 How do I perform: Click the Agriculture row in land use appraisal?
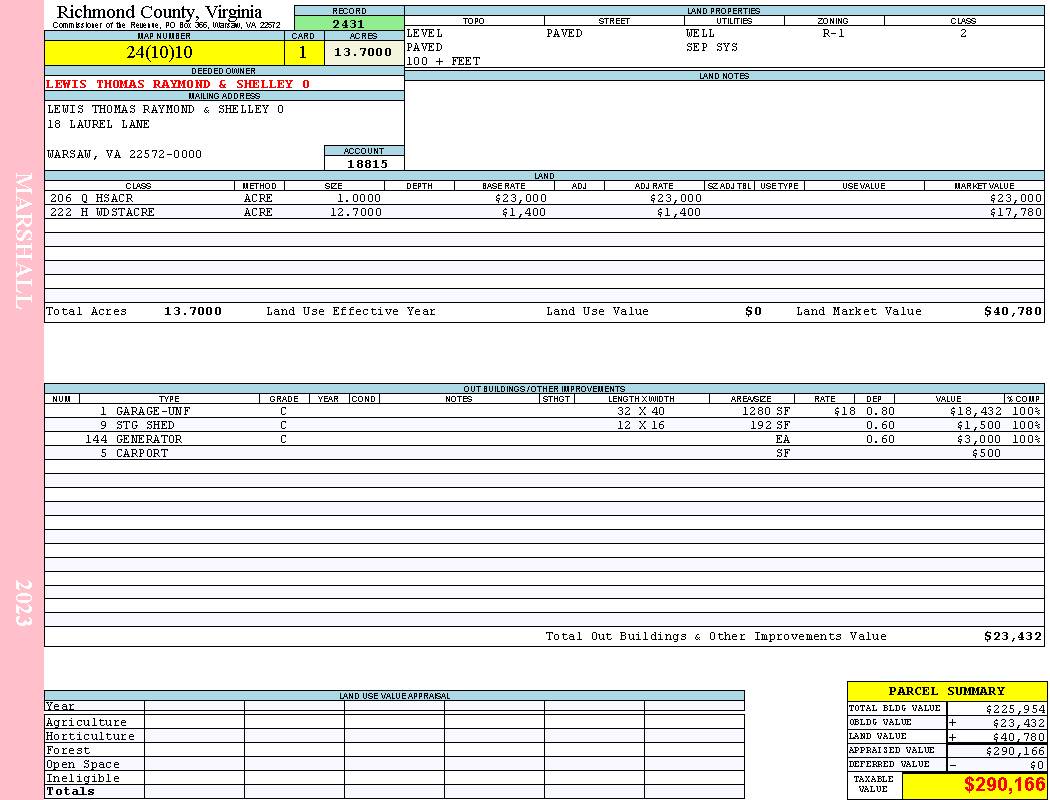(x=394, y=722)
